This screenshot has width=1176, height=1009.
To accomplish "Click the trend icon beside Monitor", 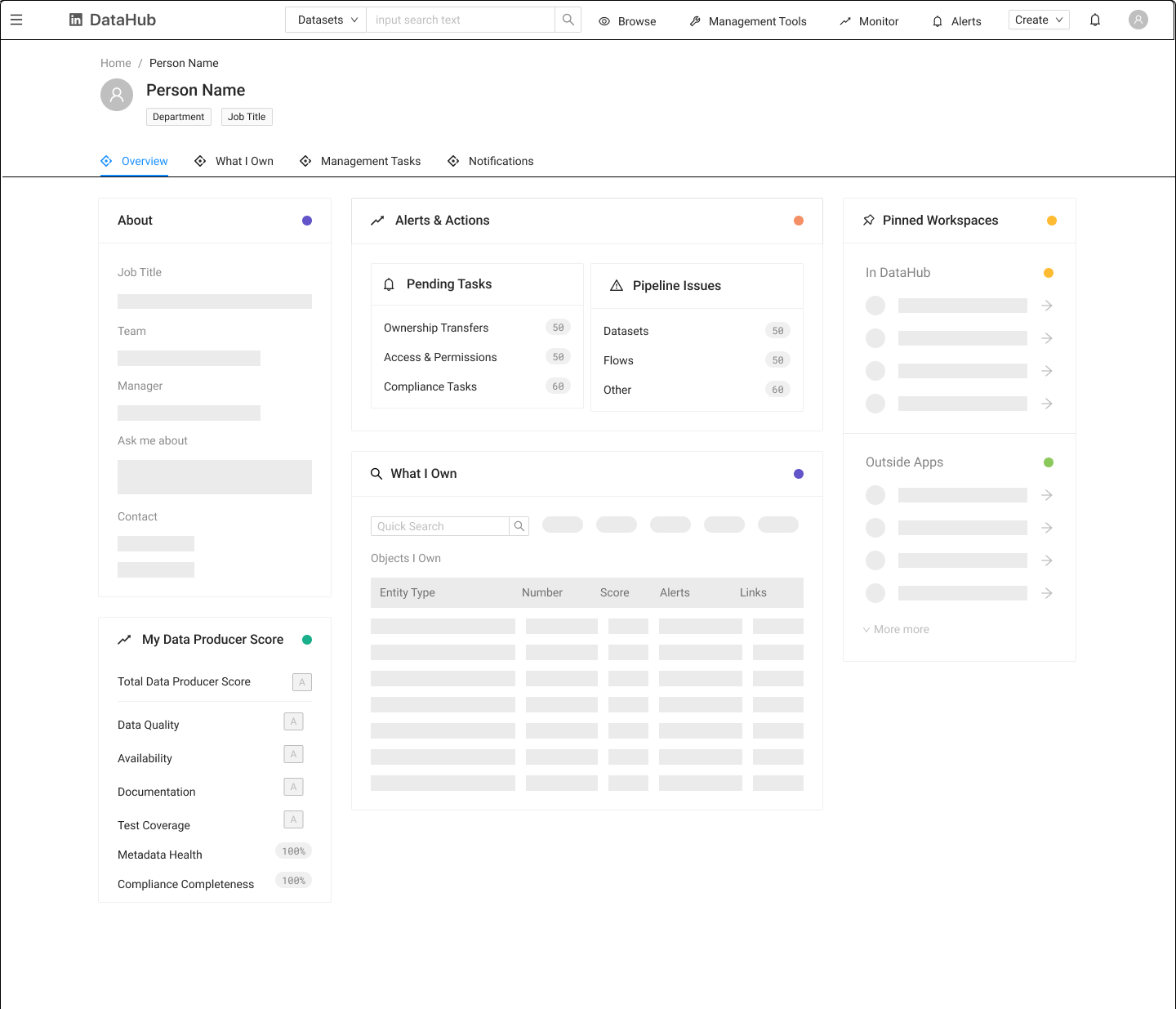I will click(x=845, y=21).
